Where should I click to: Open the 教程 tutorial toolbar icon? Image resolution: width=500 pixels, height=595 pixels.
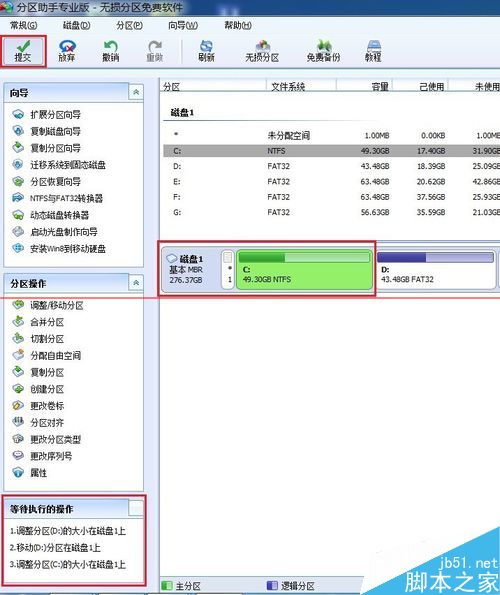[x=373, y=52]
